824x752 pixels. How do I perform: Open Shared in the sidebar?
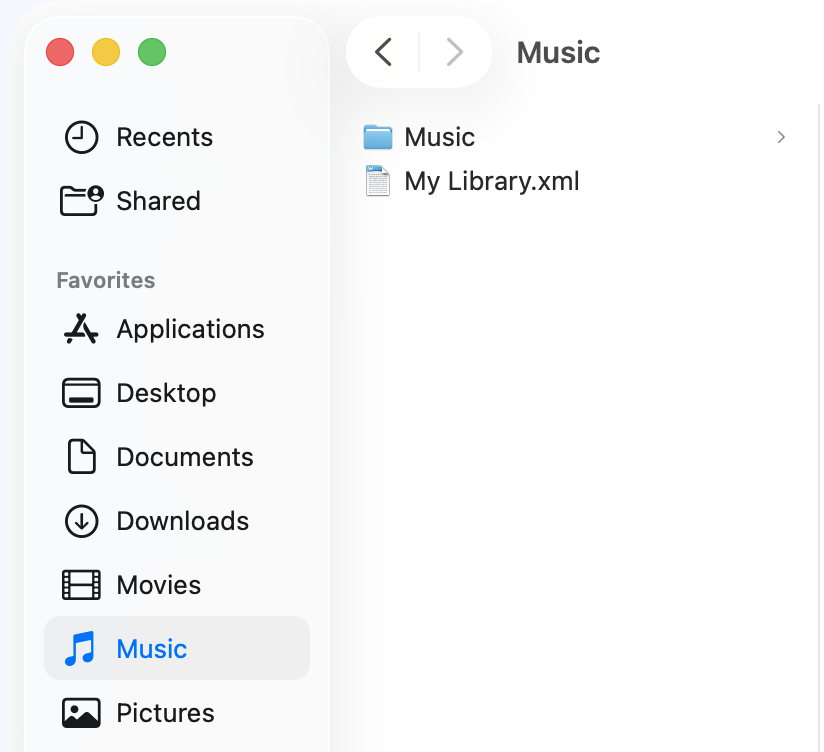click(158, 201)
